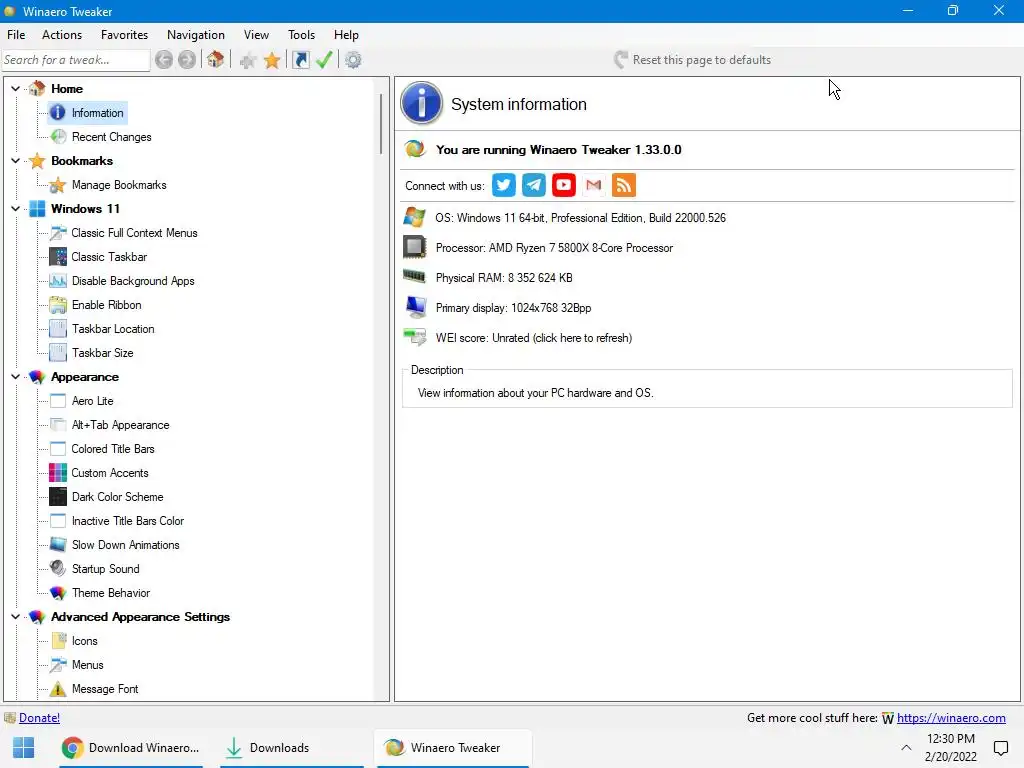The image size is (1024, 768).
Task: Click the Manage Bookmarks star icon
Action: coord(58,185)
